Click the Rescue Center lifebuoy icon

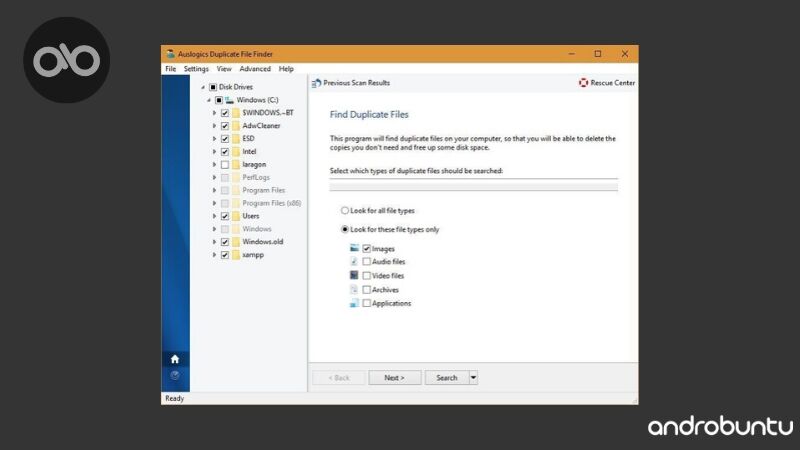coord(583,83)
